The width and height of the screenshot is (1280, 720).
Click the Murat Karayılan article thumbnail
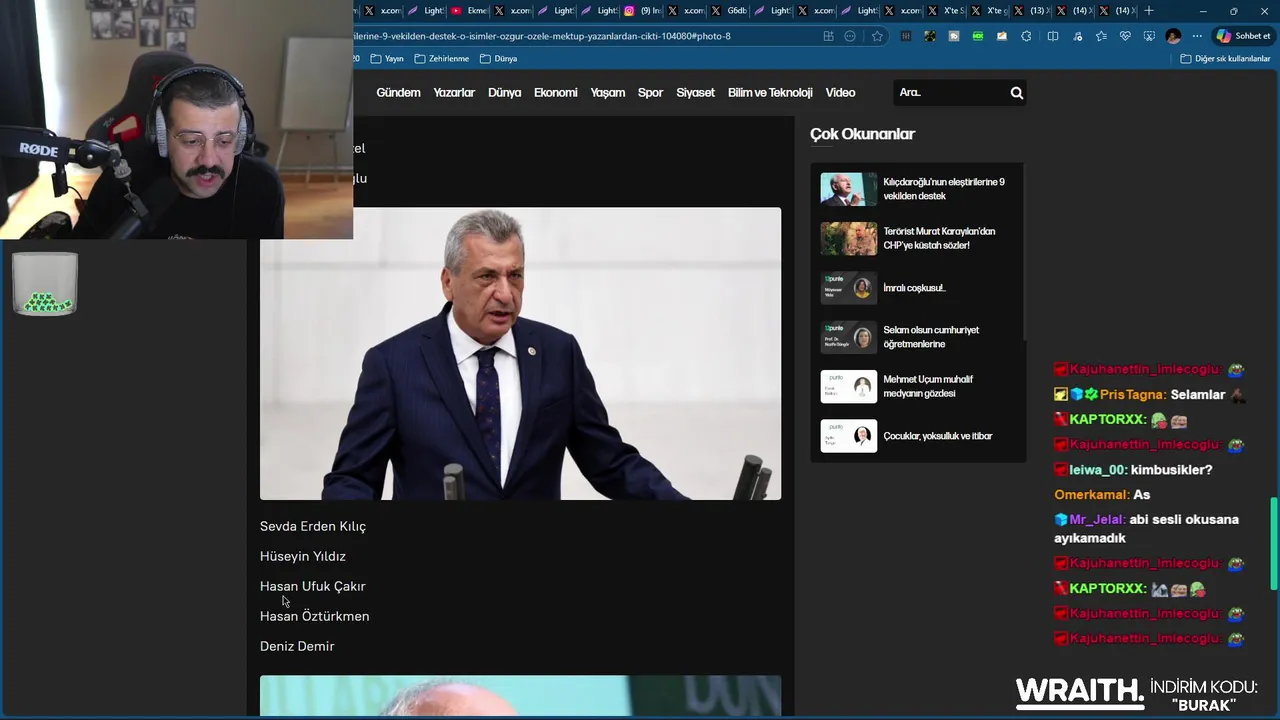click(848, 238)
